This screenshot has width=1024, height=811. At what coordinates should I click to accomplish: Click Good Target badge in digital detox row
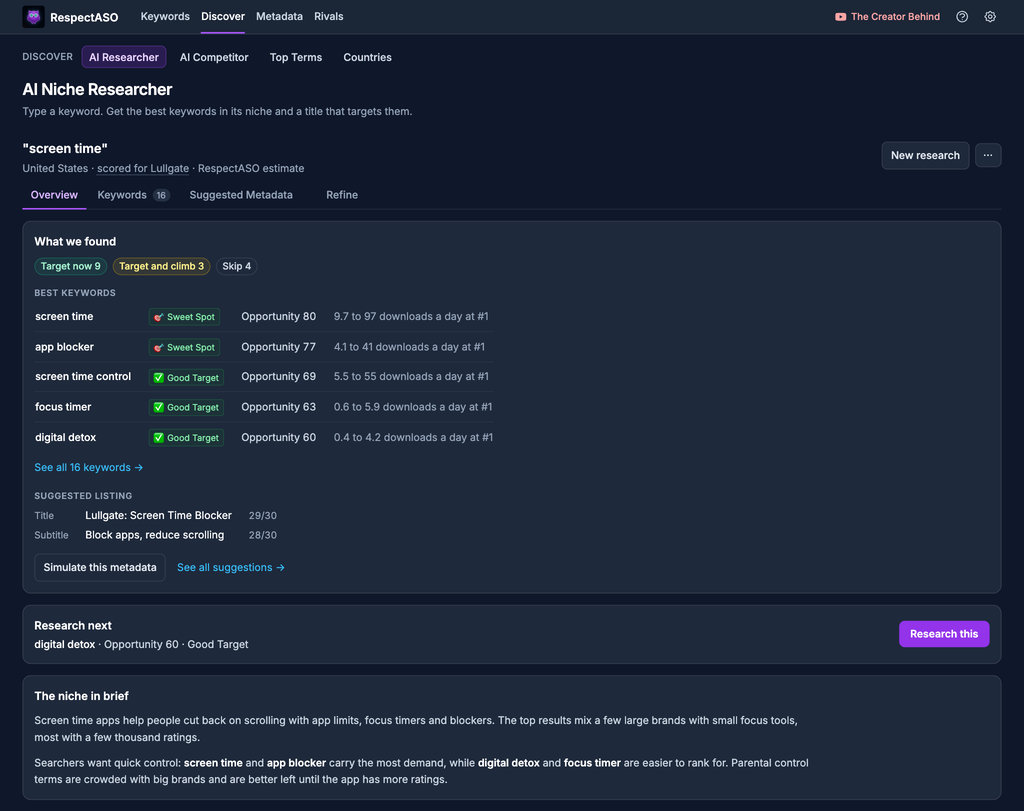click(186, 438)
